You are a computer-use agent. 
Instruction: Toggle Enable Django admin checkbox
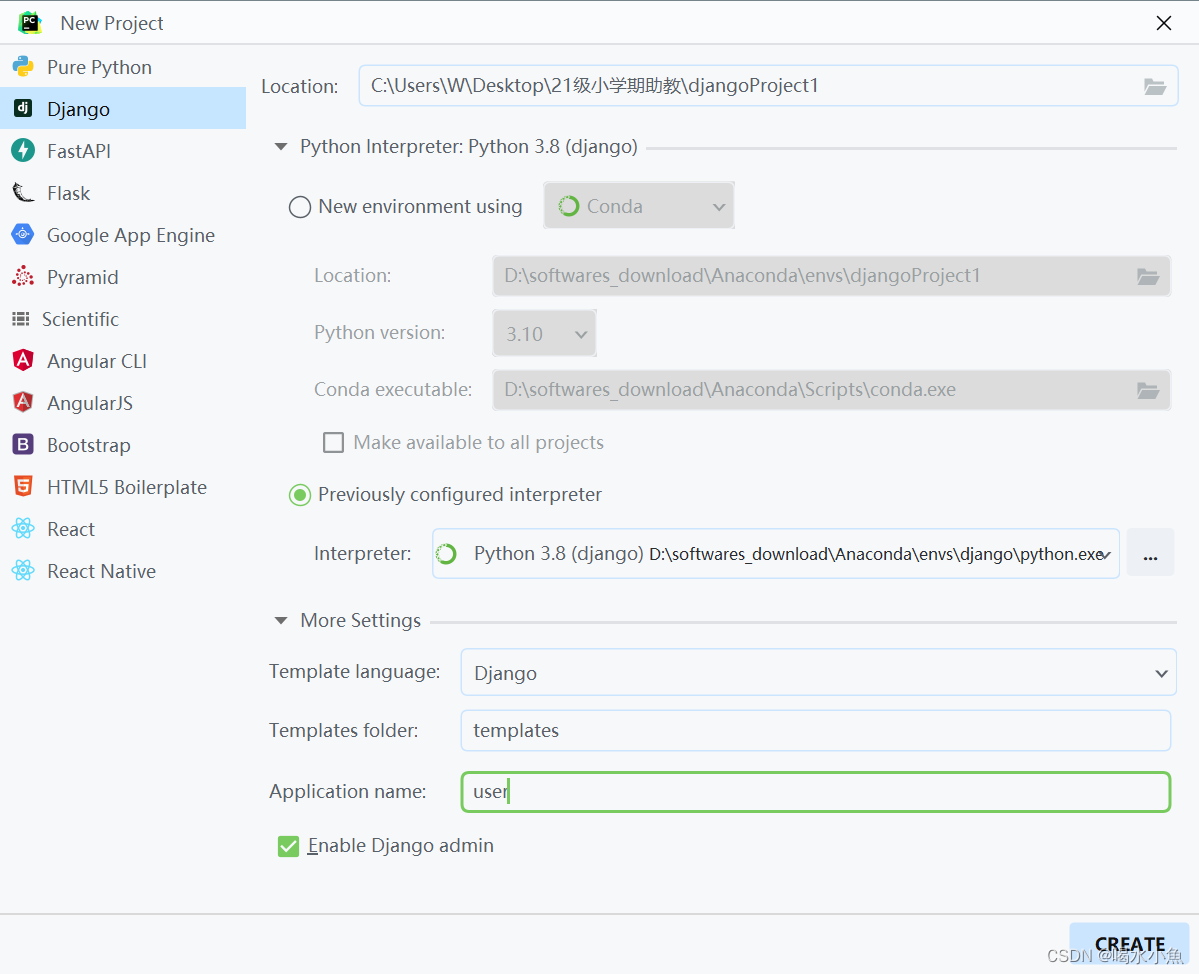[288, 846]
